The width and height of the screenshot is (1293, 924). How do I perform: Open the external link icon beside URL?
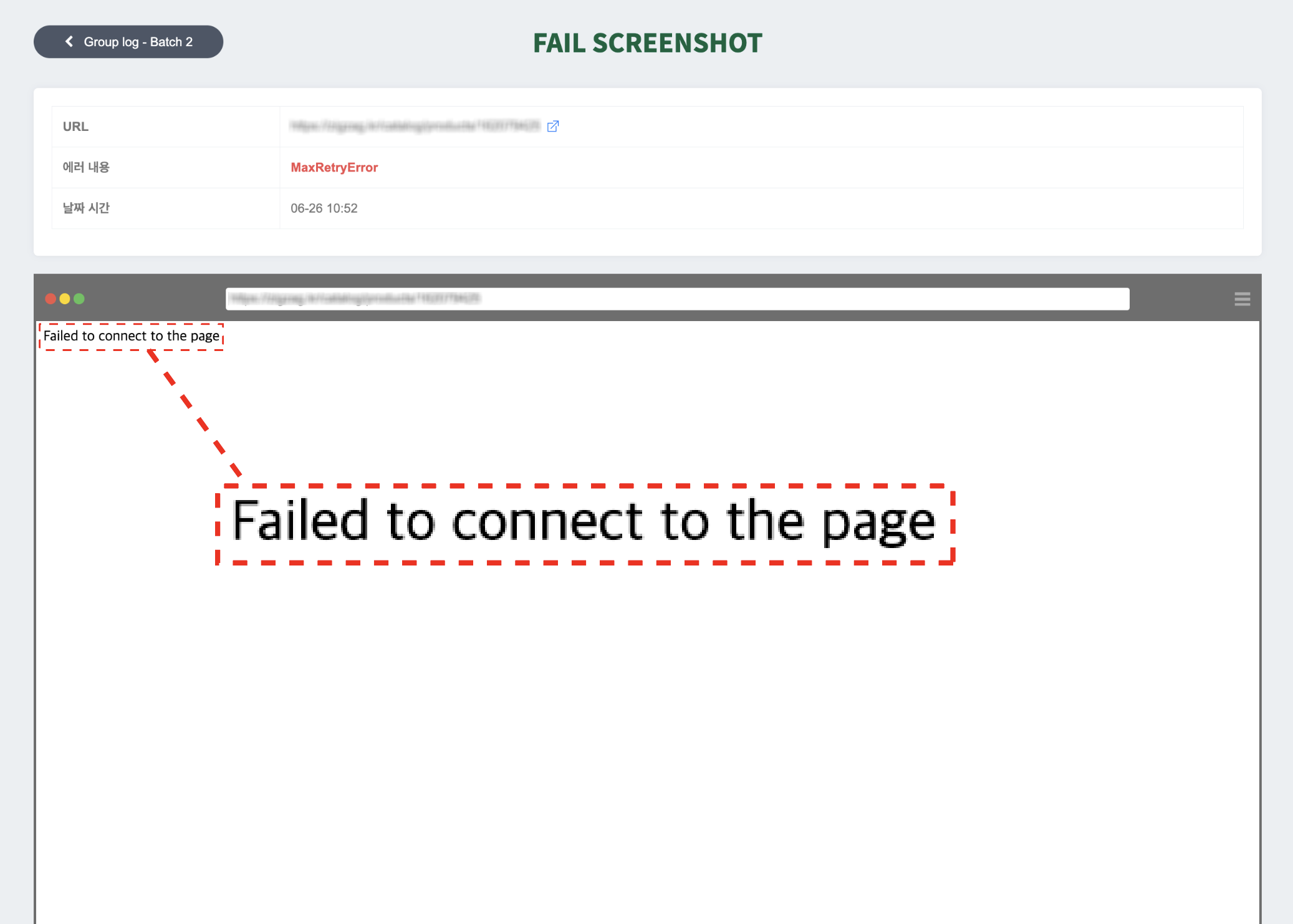pos(553,127)
